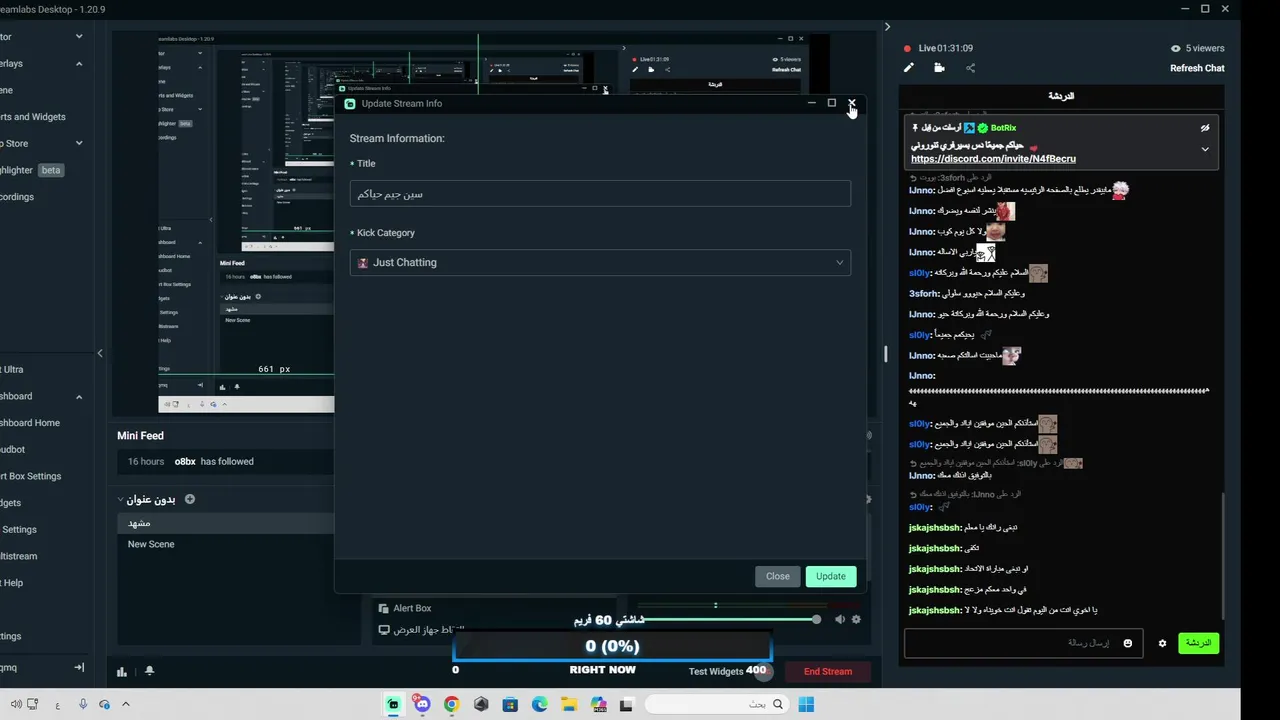Click the chat panel scrollbar
This screenshot has width=1280, height=720.
pyautogui.click(x=1222, y=555)
